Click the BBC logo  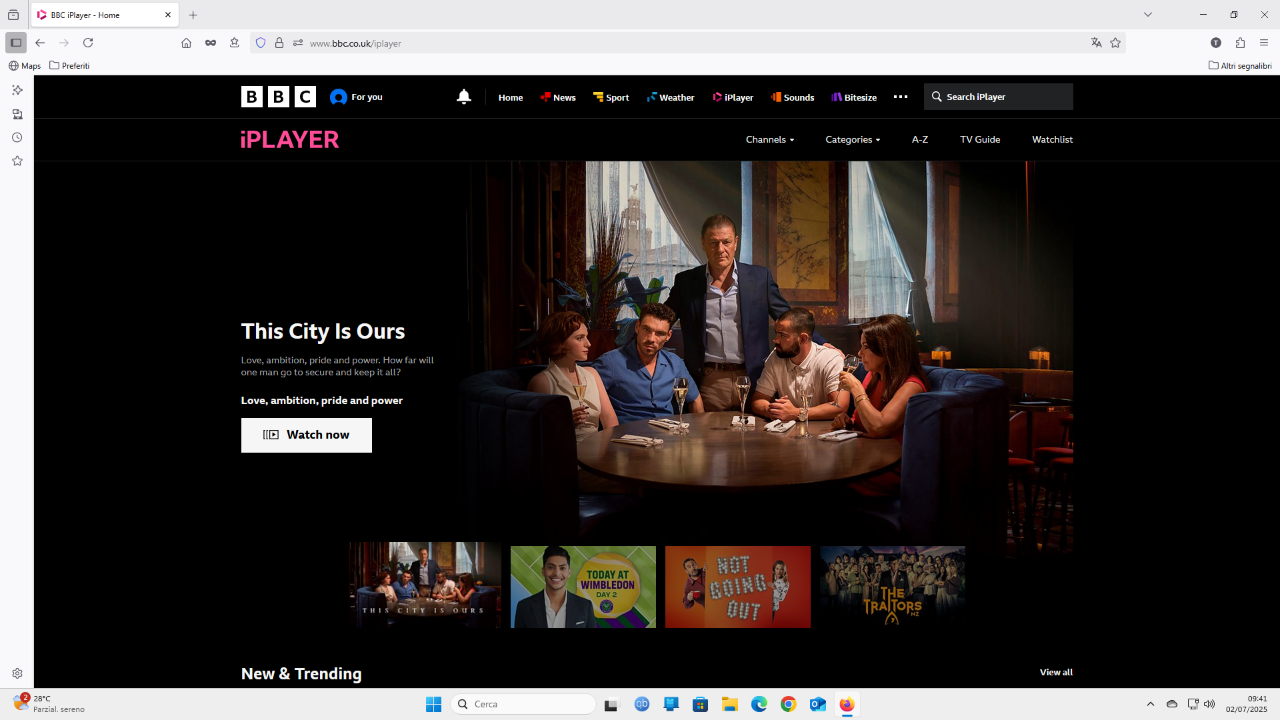click(278, 97)
